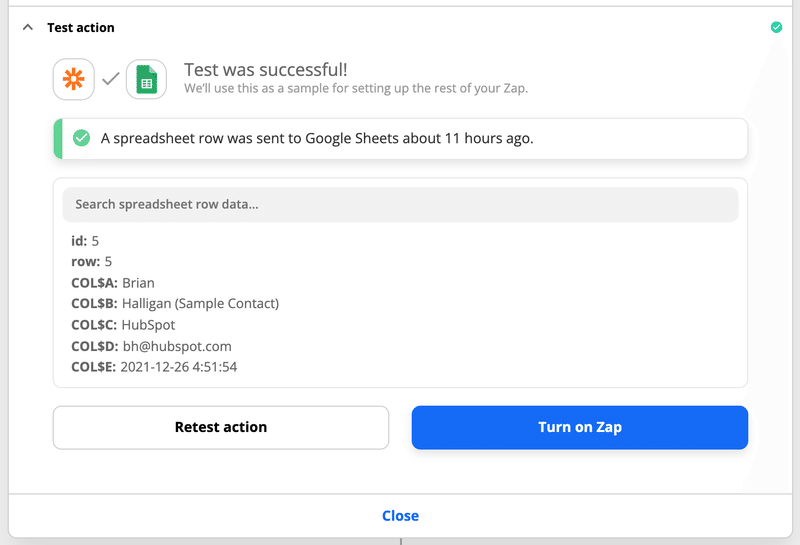
Task: Select the COL$A Brian value
Action: (138, 283)
